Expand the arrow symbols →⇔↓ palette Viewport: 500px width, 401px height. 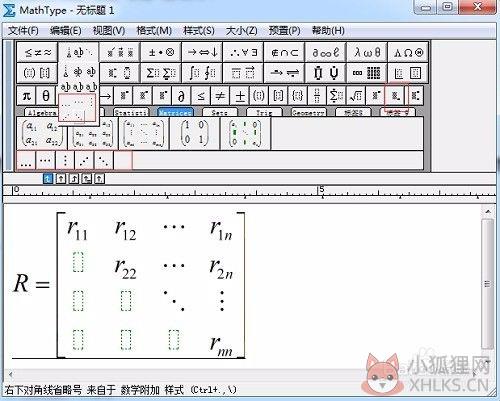202,52
